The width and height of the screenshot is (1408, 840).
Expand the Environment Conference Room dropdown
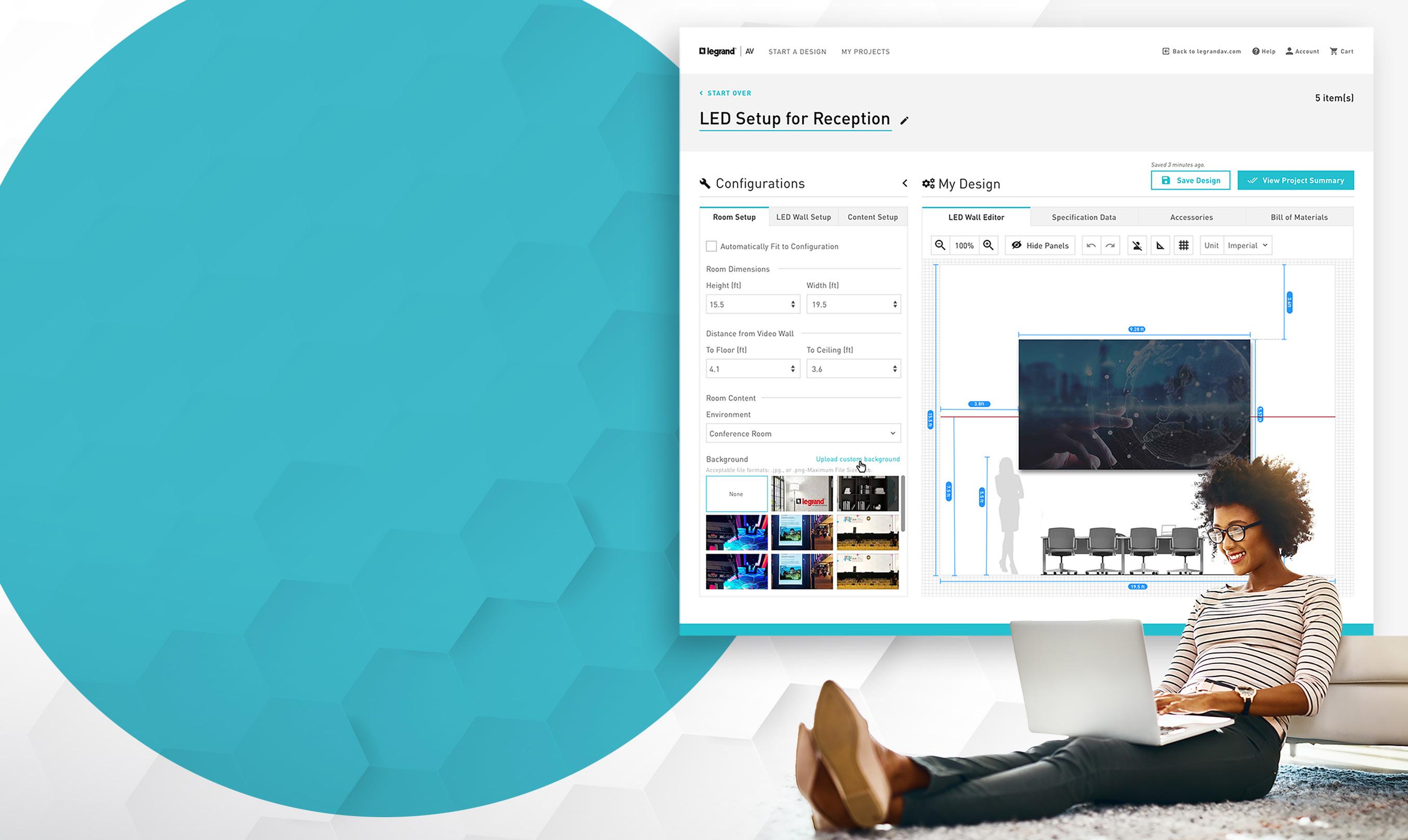tap(803, 434)
